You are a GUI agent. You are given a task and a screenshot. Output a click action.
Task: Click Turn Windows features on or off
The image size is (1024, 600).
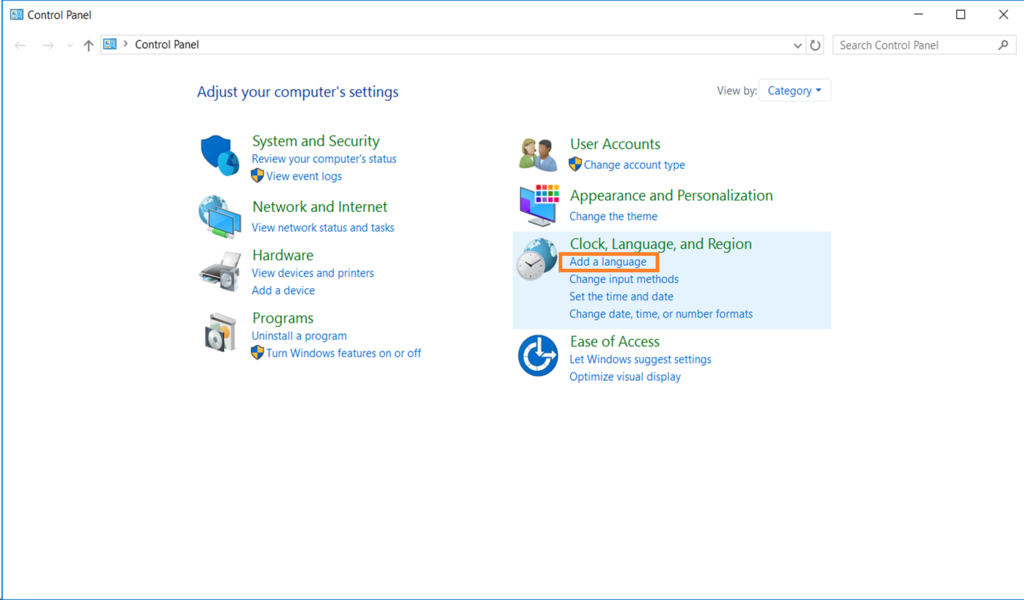[344, 353]
